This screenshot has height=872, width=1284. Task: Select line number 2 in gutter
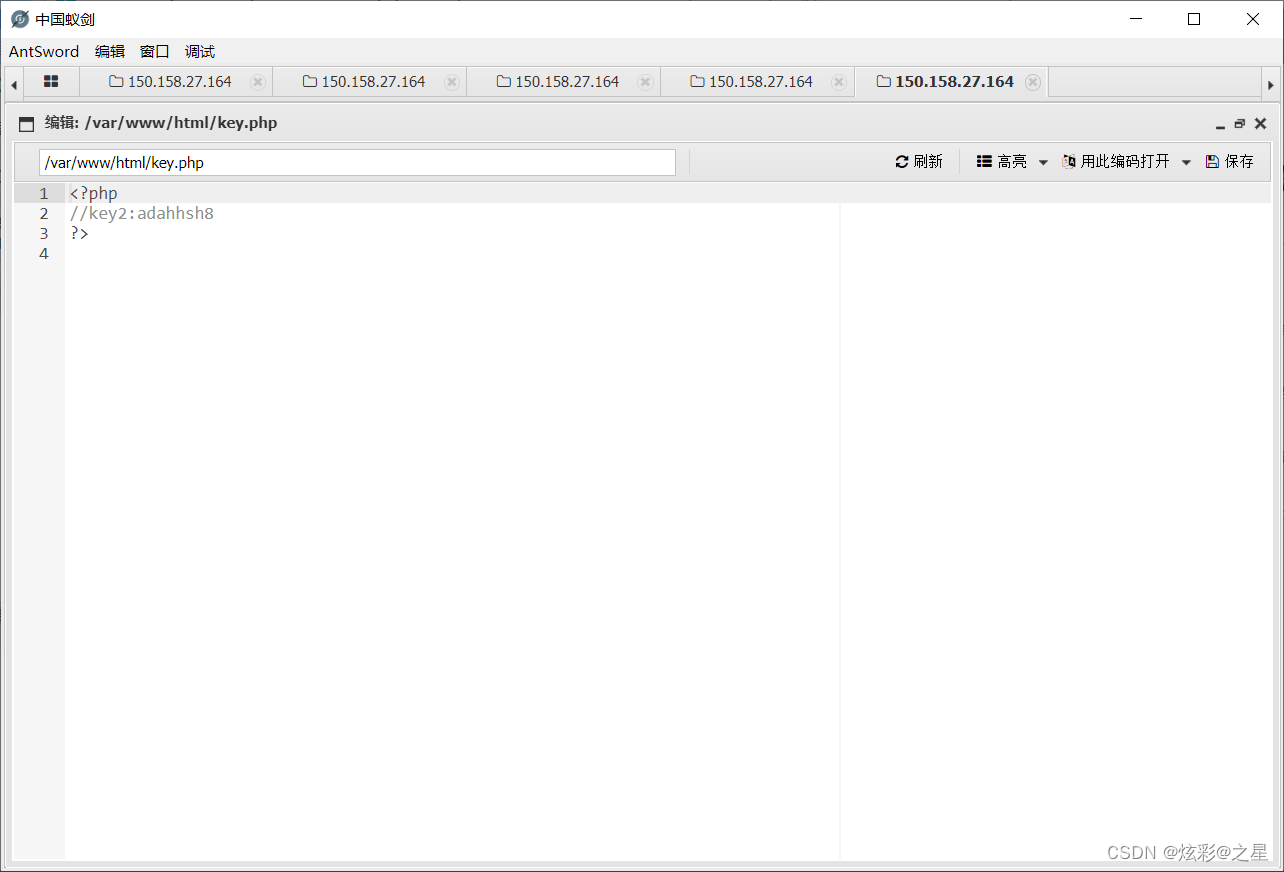(x=44, y=213)
